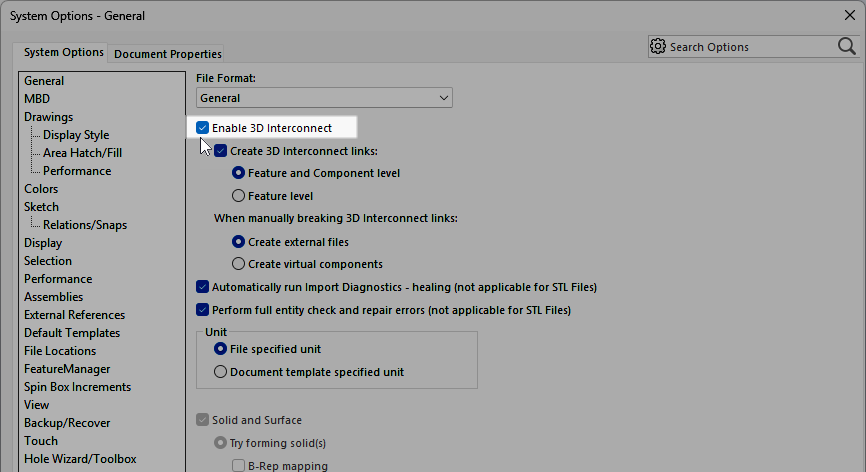Select Area Hatch/Fill option page
Screen dimensions: 866x472
pos(82,153)
